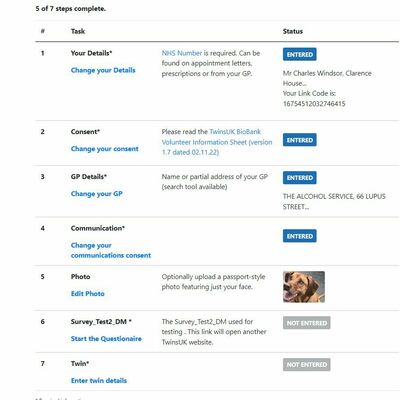Image resolution: width=400 pixels, height=400 pixels.
Task: Click the NOT ENTERED badge for Twin
Action: tap(307, 365)
